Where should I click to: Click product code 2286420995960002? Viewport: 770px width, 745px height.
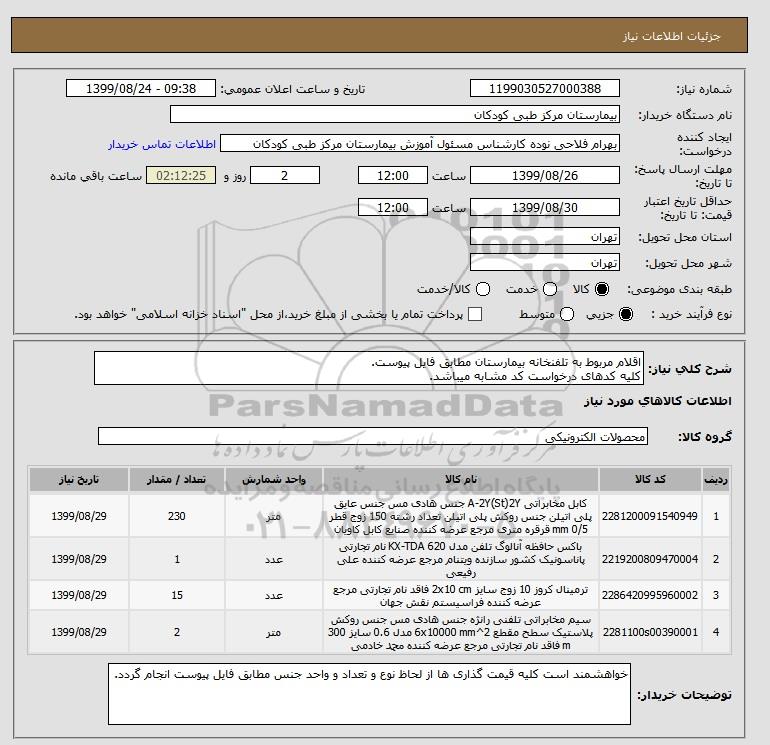click(x=650, y=595)
